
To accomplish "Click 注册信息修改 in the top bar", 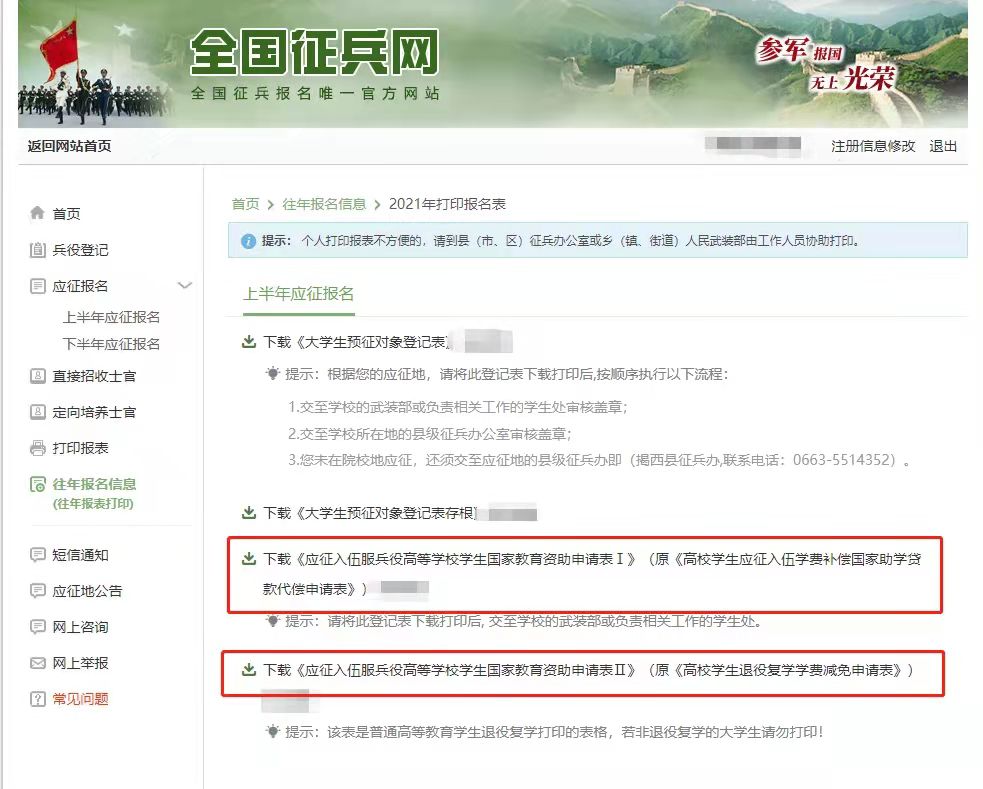I will (872, 146).
